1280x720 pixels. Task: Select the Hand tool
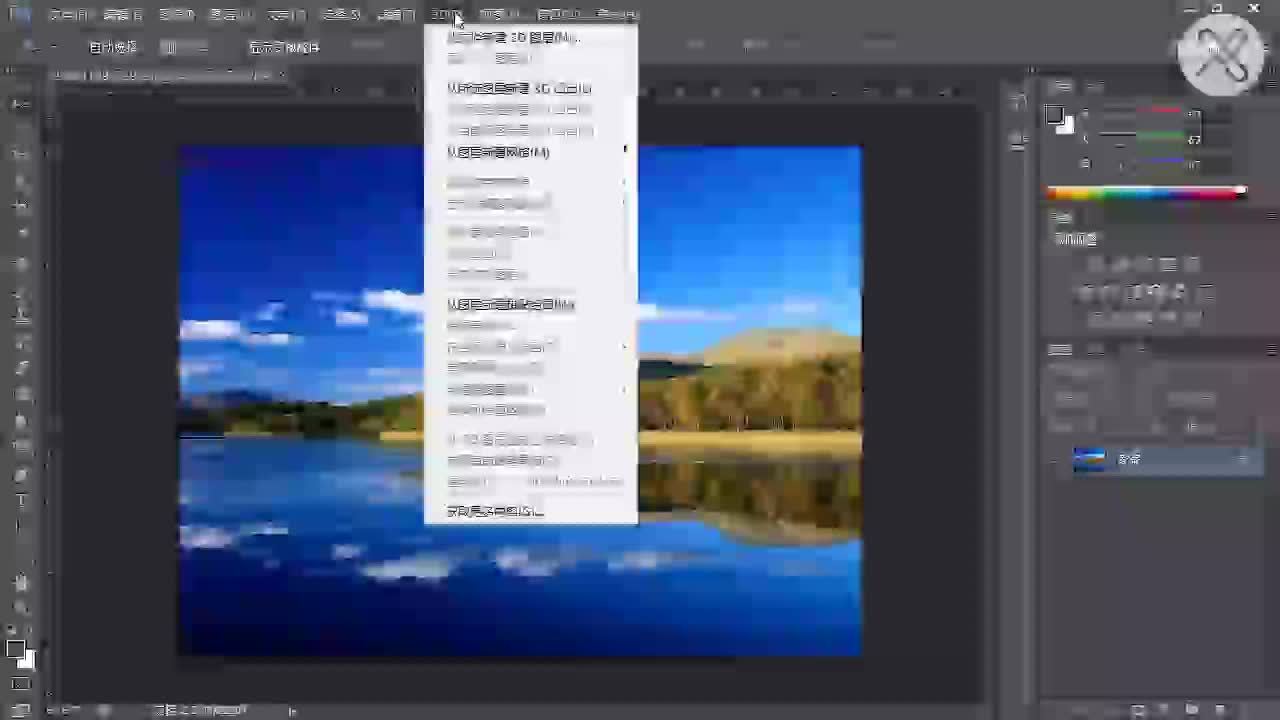20,582
